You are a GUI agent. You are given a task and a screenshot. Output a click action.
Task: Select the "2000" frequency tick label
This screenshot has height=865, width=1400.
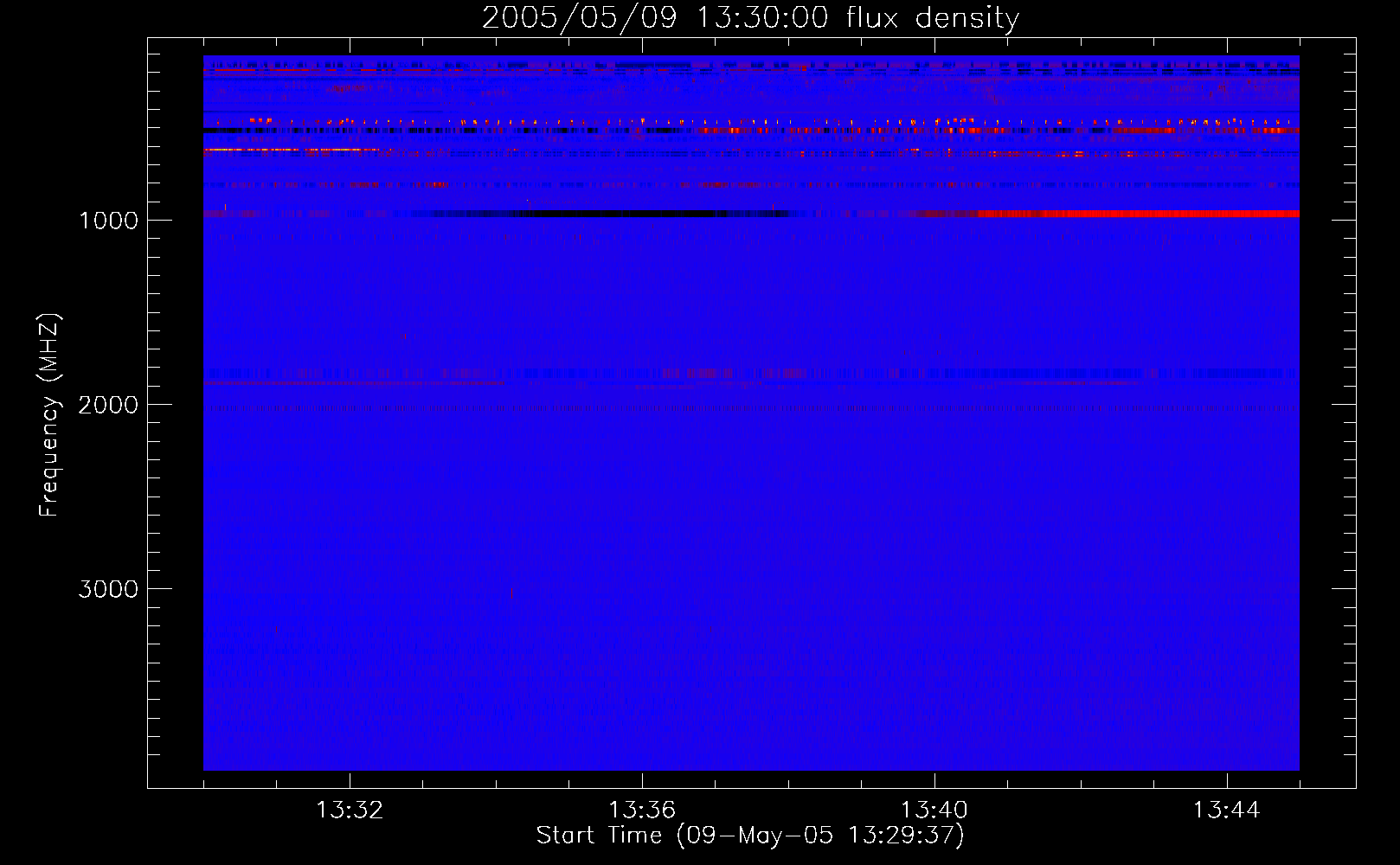pyautogui.click(x=108, y=405)
